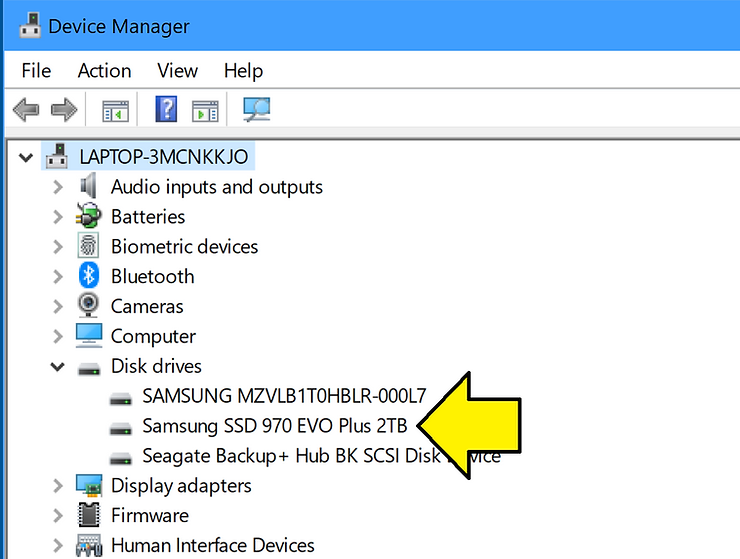Screen dimensions: 740x559
Task: Select the Bluetooth label
Action: (152, 276)
